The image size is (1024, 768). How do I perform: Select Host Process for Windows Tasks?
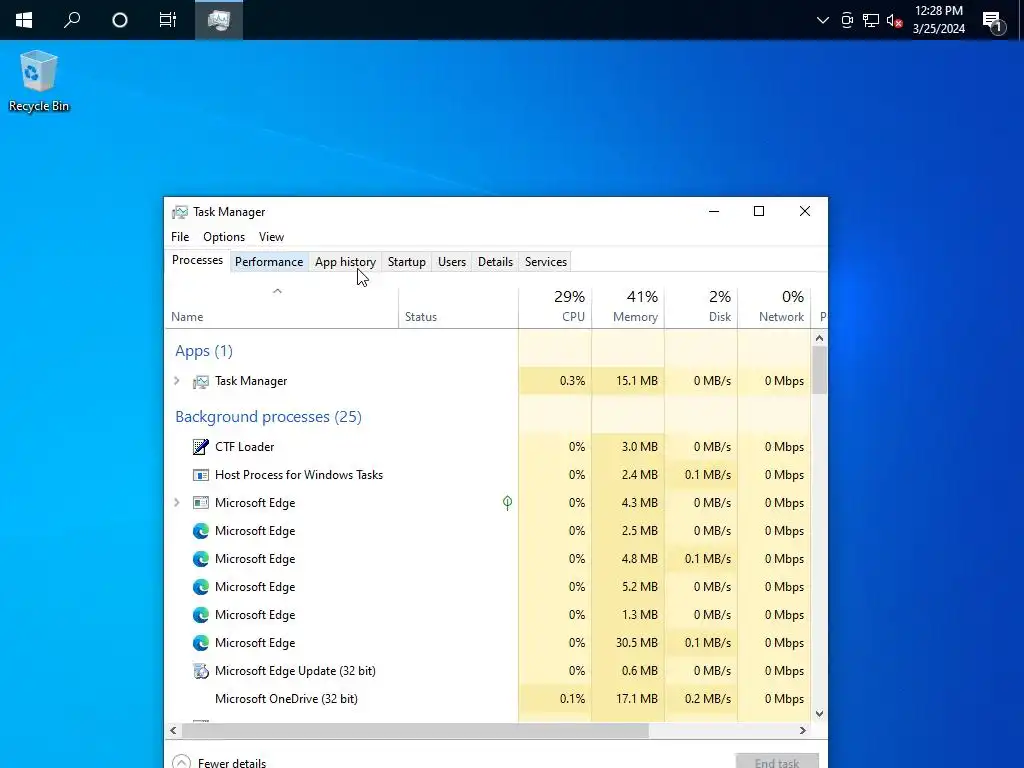[x=487, y=475]
